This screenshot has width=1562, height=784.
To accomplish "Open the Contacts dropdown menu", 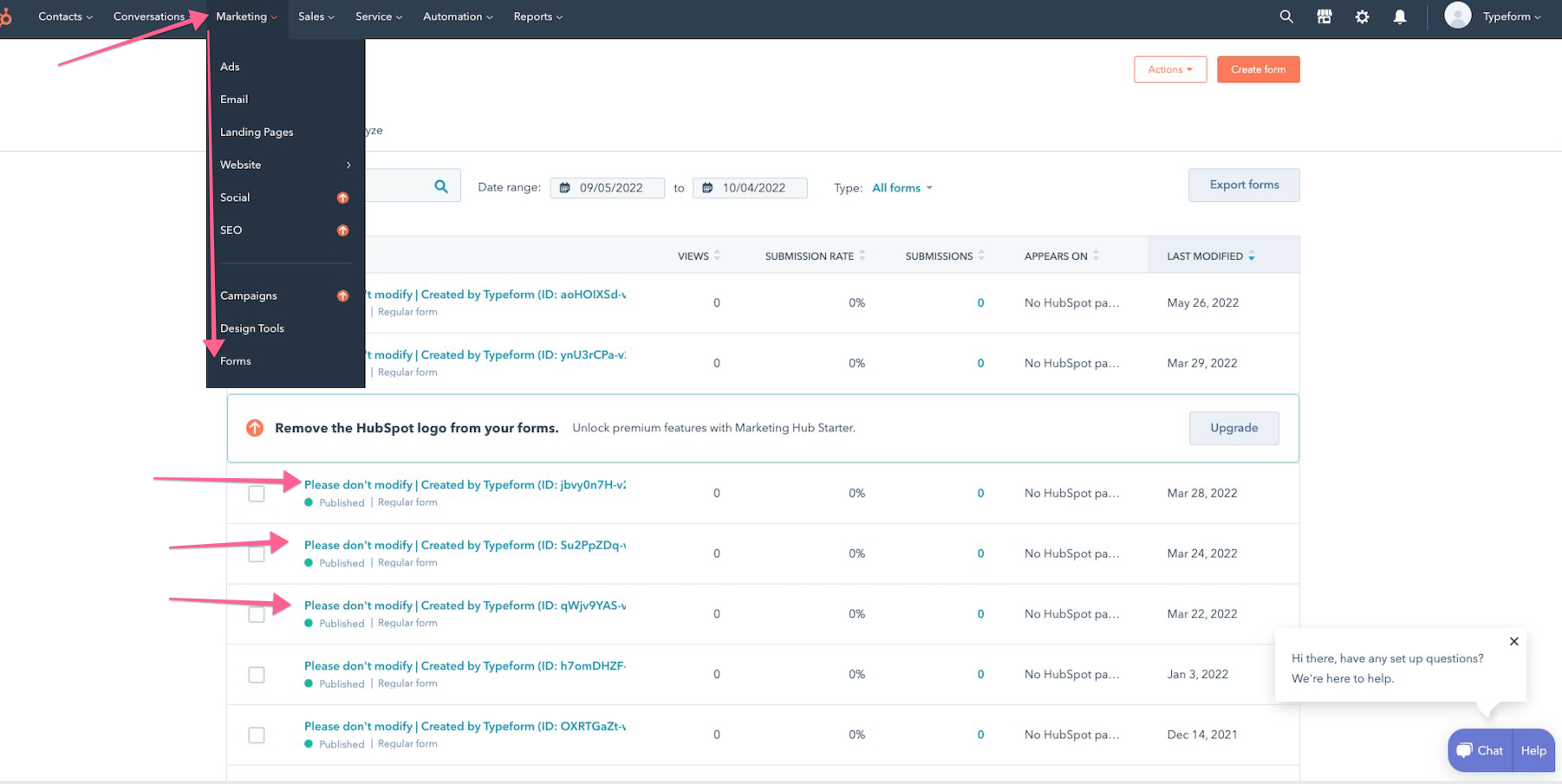I will click(65, 16).
